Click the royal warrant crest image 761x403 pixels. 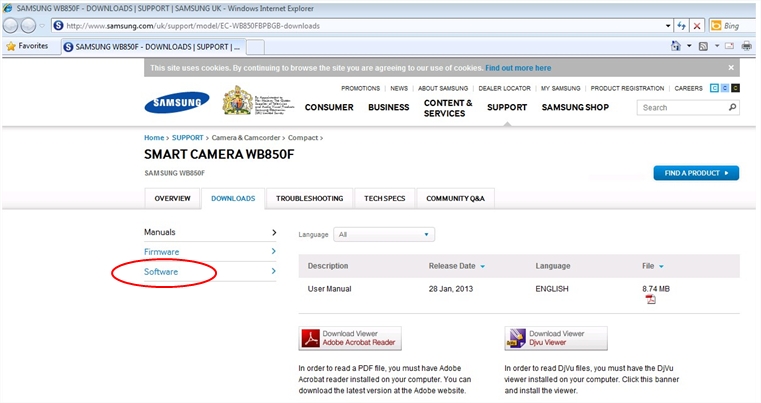point(237,100)
